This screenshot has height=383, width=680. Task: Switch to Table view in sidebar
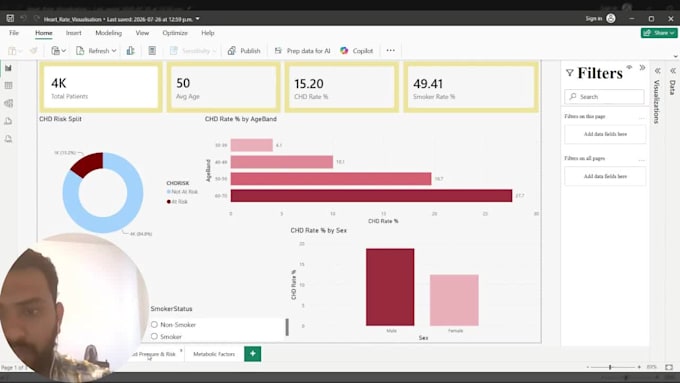pyautogui.click(x=8, y=85)
